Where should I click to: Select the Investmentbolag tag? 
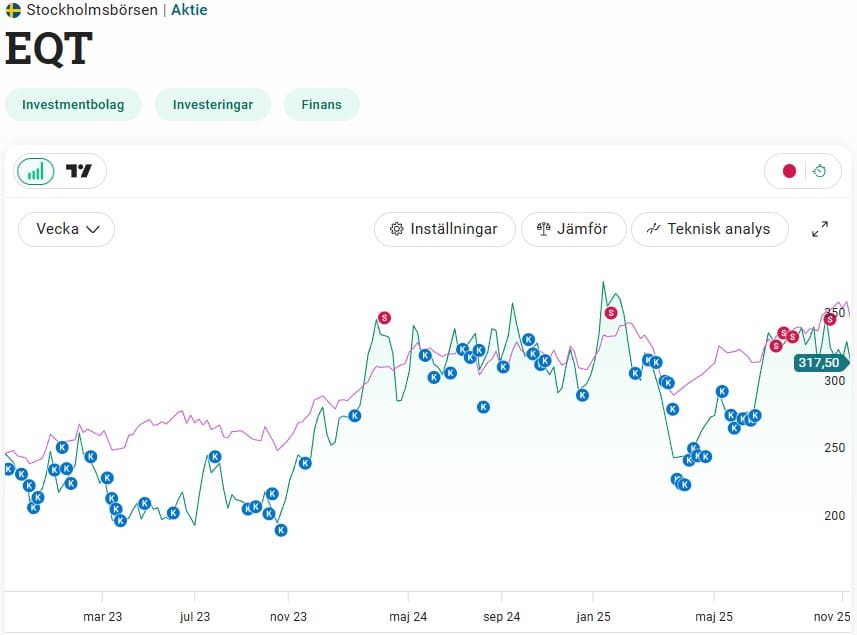tap(73, 104)
